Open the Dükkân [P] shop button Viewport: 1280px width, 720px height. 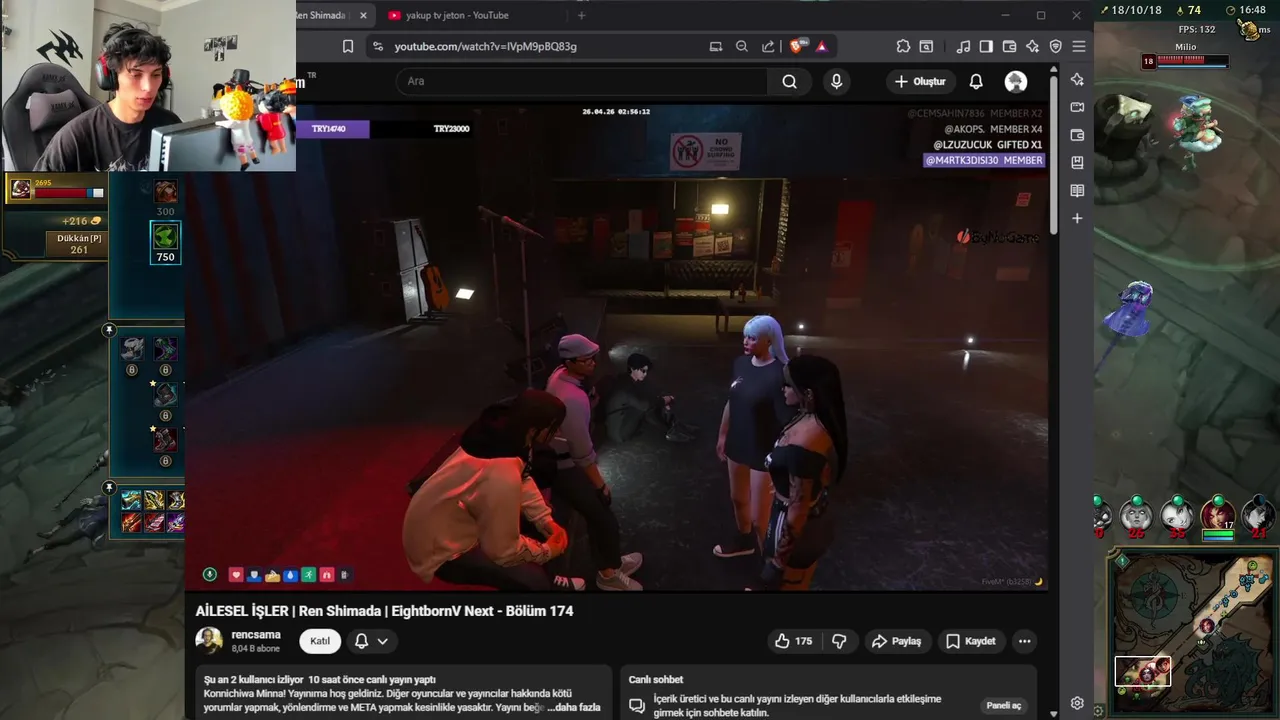[x=79, y=244]
